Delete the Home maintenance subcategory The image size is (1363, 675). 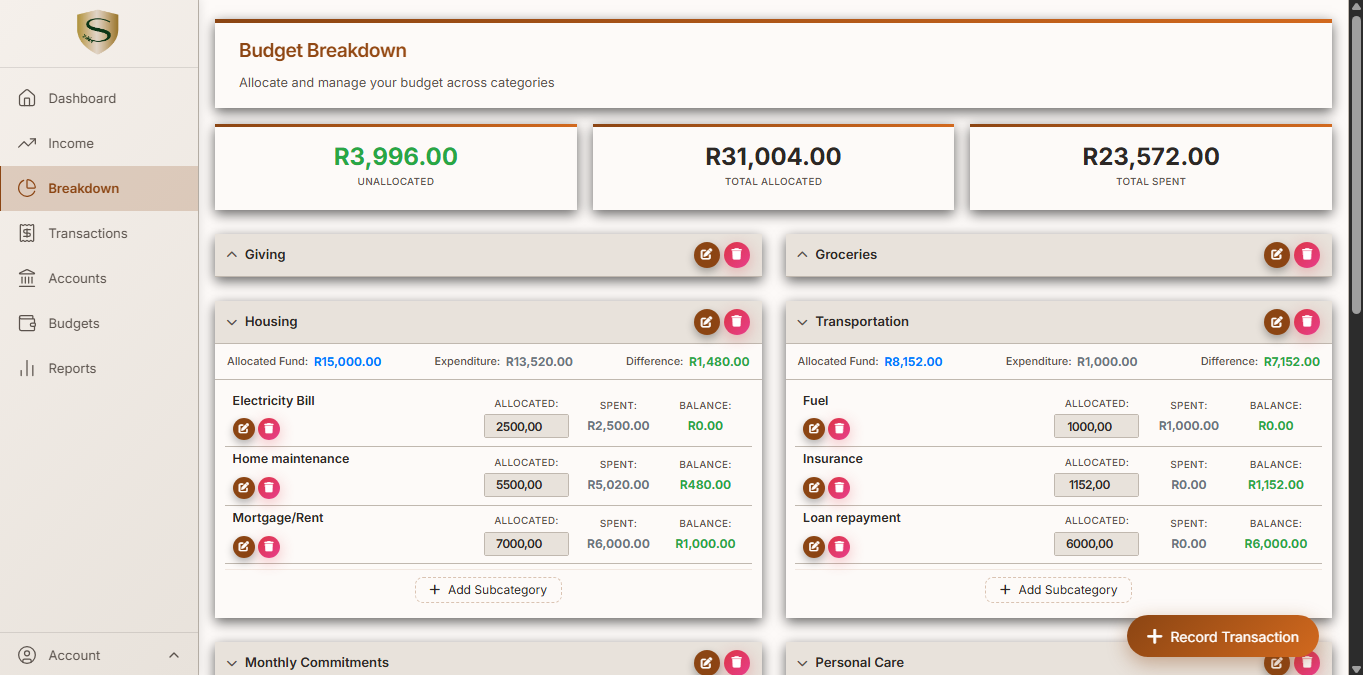pyautogui.click(x=269, y=488)
